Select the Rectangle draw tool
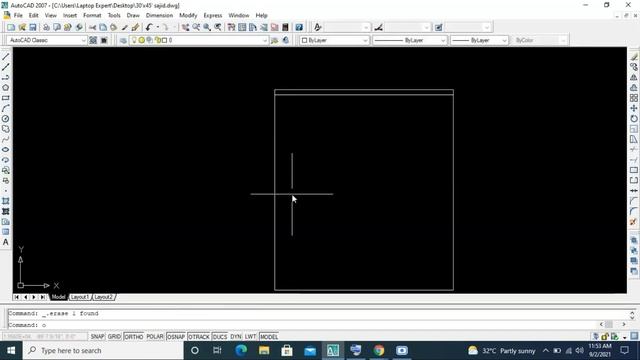 coord(6,98)
